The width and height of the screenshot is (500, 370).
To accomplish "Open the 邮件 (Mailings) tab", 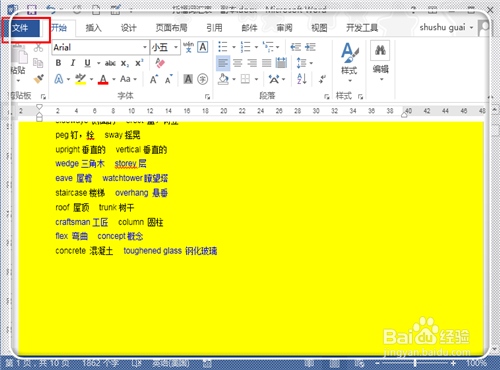I will pos(249,28).
